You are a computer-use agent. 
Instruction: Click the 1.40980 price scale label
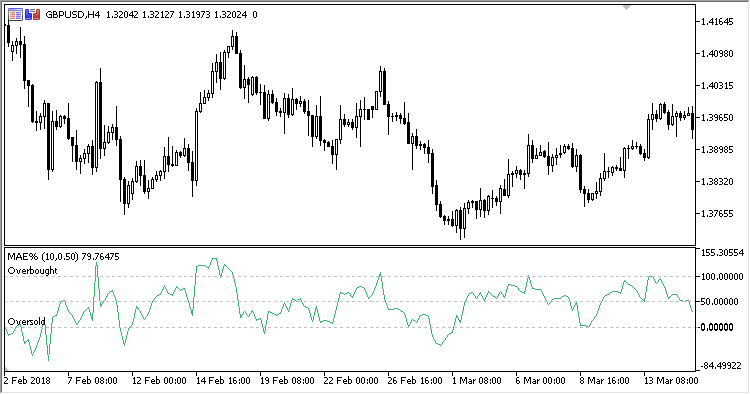(717, 54)
